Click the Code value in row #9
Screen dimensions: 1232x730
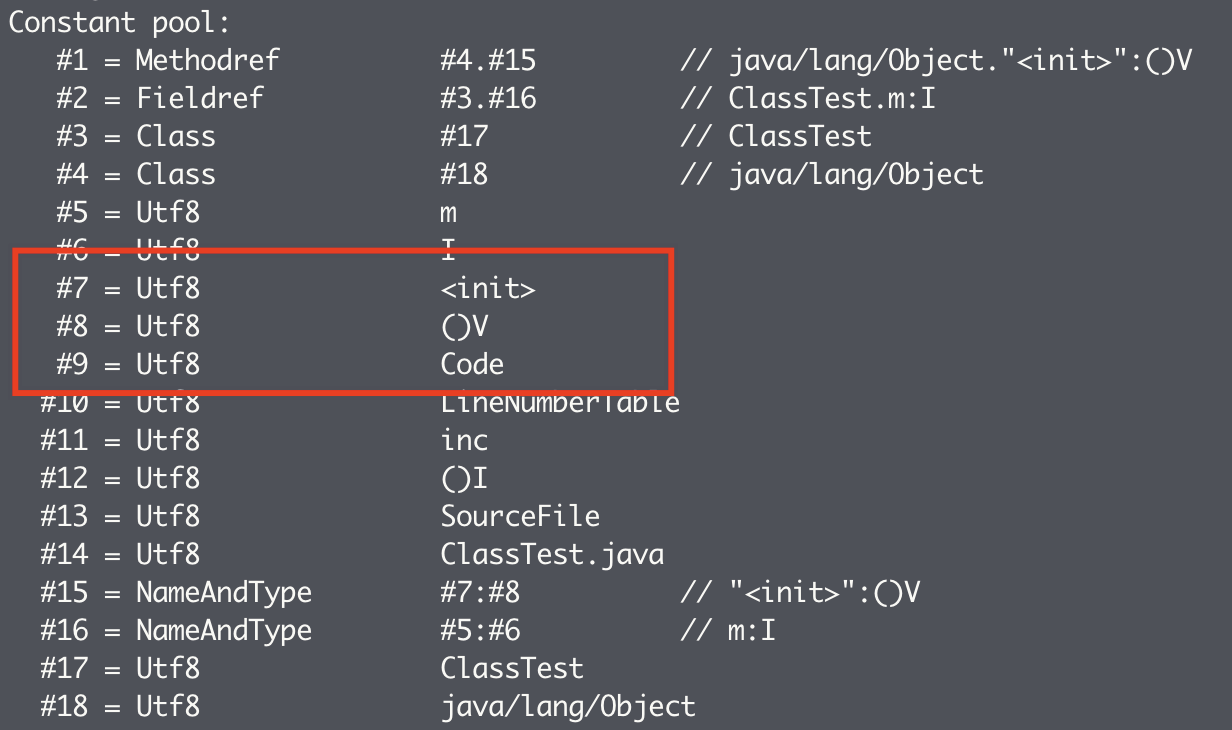(x=472, y=365)
